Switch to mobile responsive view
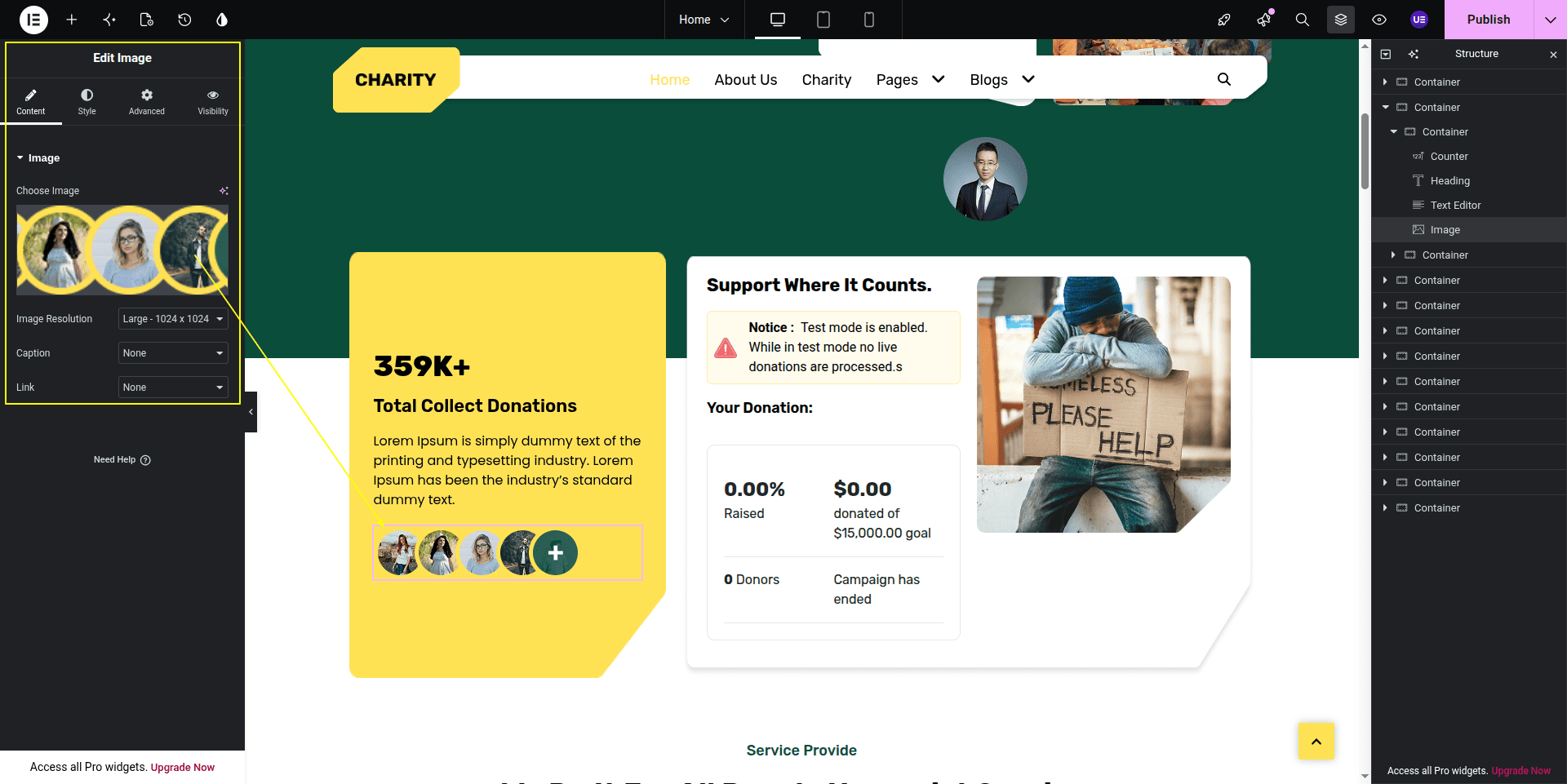Image resolution: width=1567 pixels, height=784 pixels. pos(869,20)
